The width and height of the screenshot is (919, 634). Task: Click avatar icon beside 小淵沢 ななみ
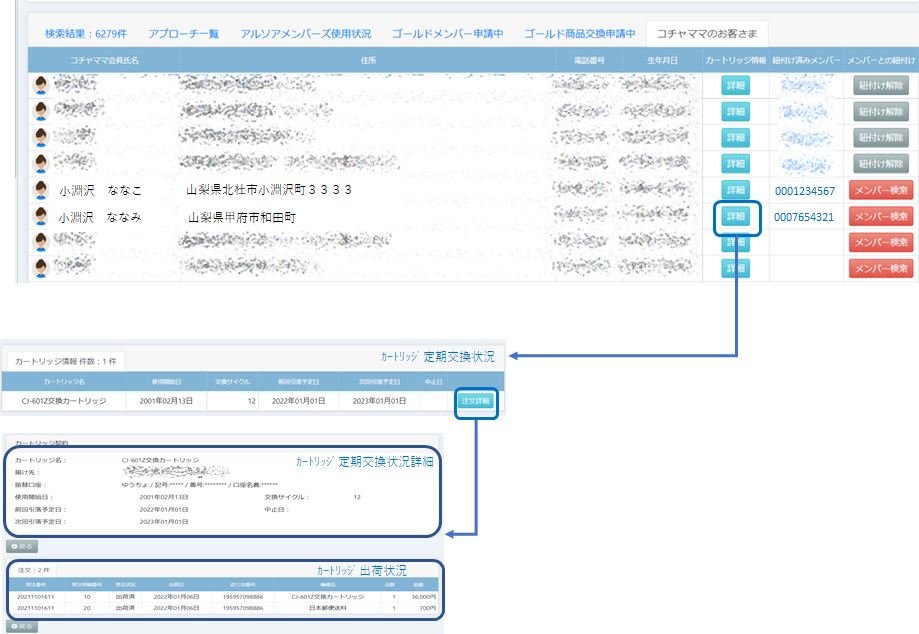41,216
